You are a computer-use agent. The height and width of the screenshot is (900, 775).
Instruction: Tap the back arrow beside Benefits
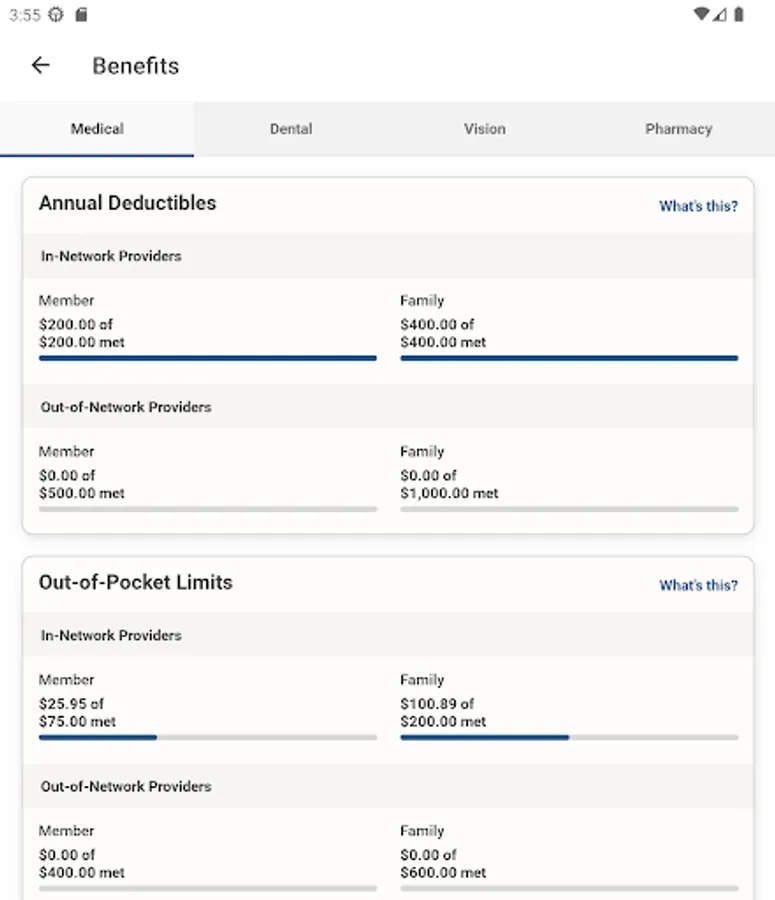coord(40,66)
